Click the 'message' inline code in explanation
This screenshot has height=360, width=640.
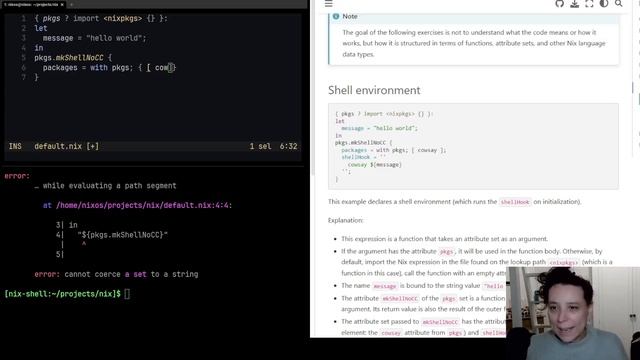tap(384, 286)
